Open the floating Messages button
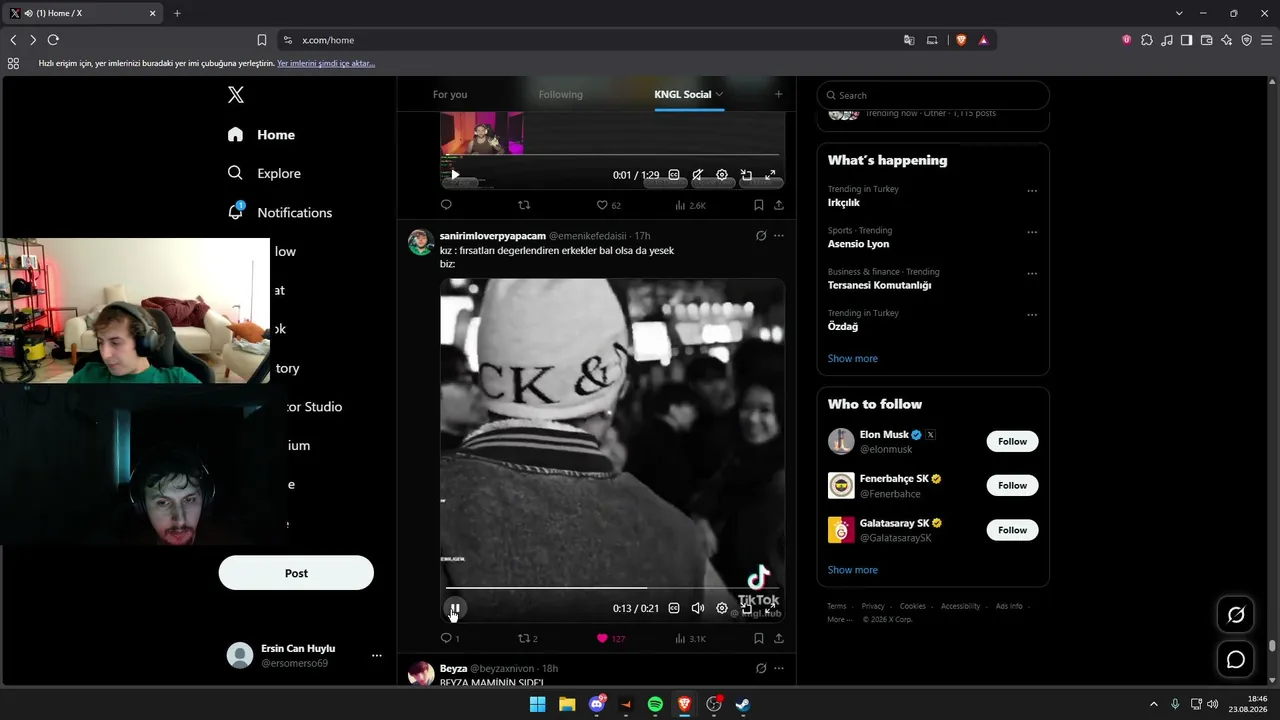This screenshot has width=1280, height=720. [x=1236, y=660]
